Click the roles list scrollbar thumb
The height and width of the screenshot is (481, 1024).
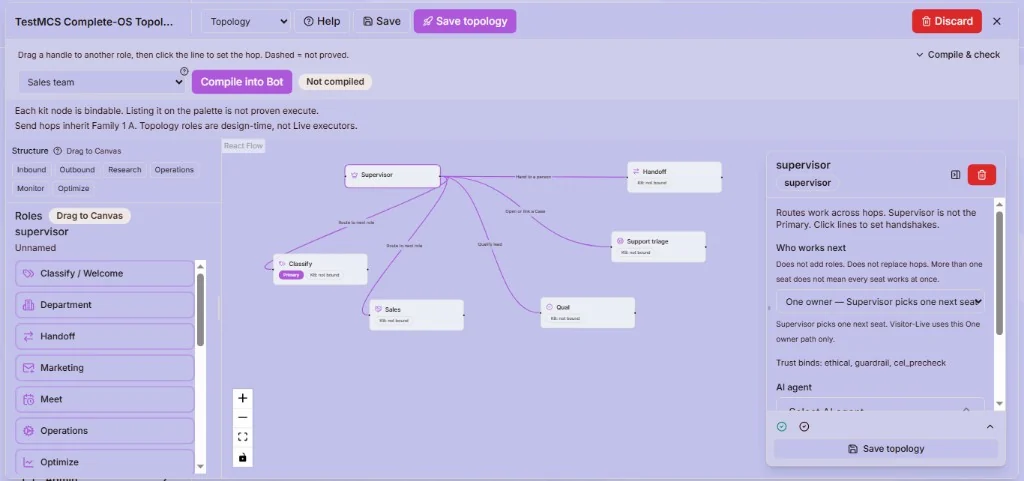[x=200, y=310]
